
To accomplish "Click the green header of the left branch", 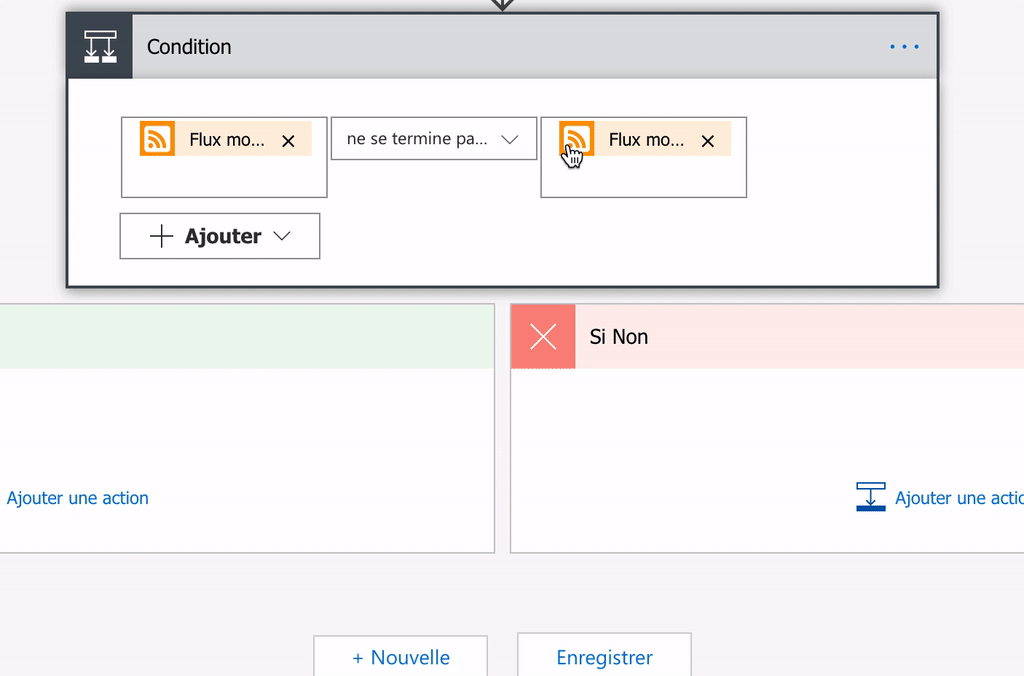I will (247, 336).
